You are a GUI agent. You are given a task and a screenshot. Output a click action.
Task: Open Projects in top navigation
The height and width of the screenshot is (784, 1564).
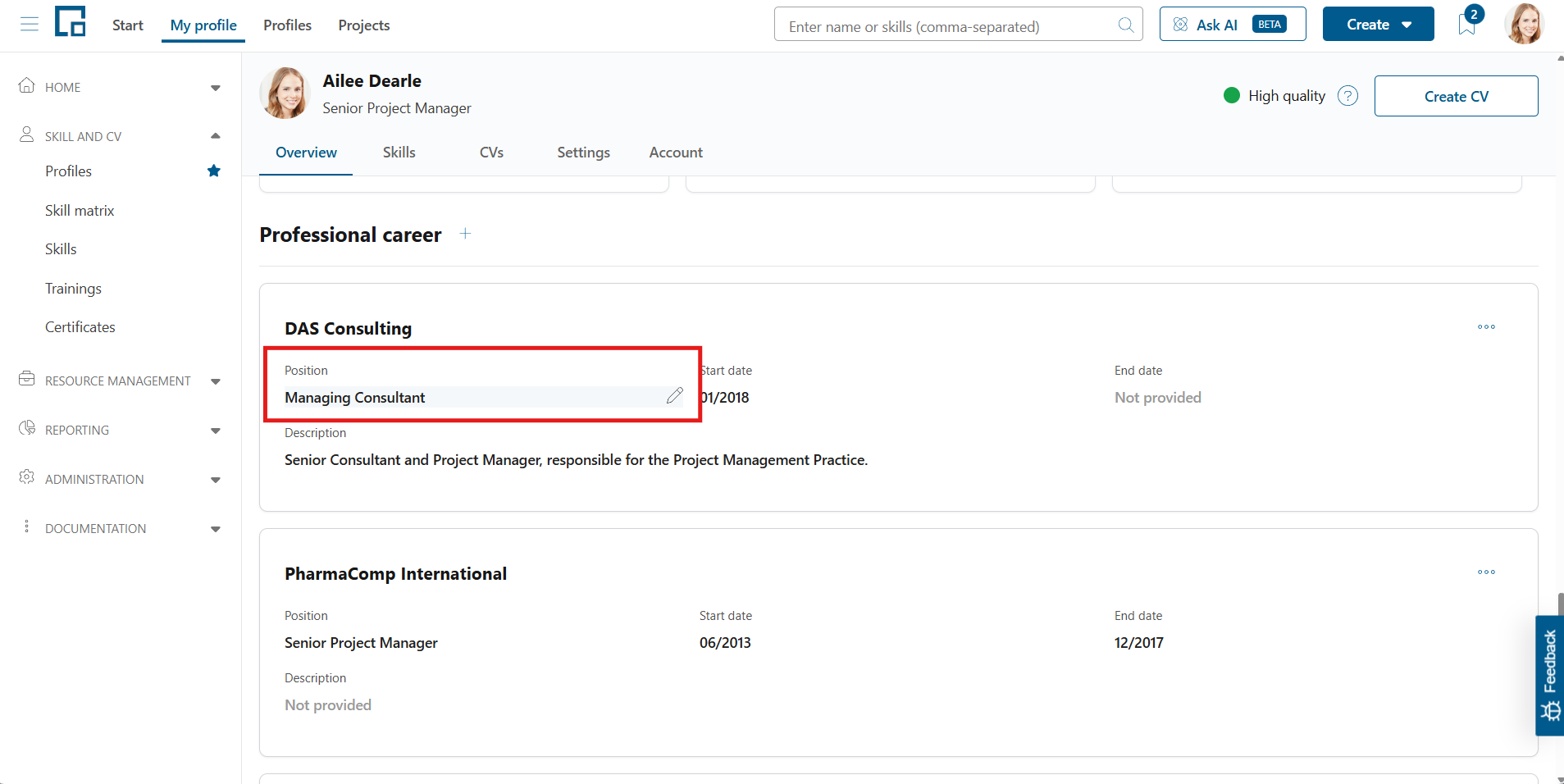point(364,25)
